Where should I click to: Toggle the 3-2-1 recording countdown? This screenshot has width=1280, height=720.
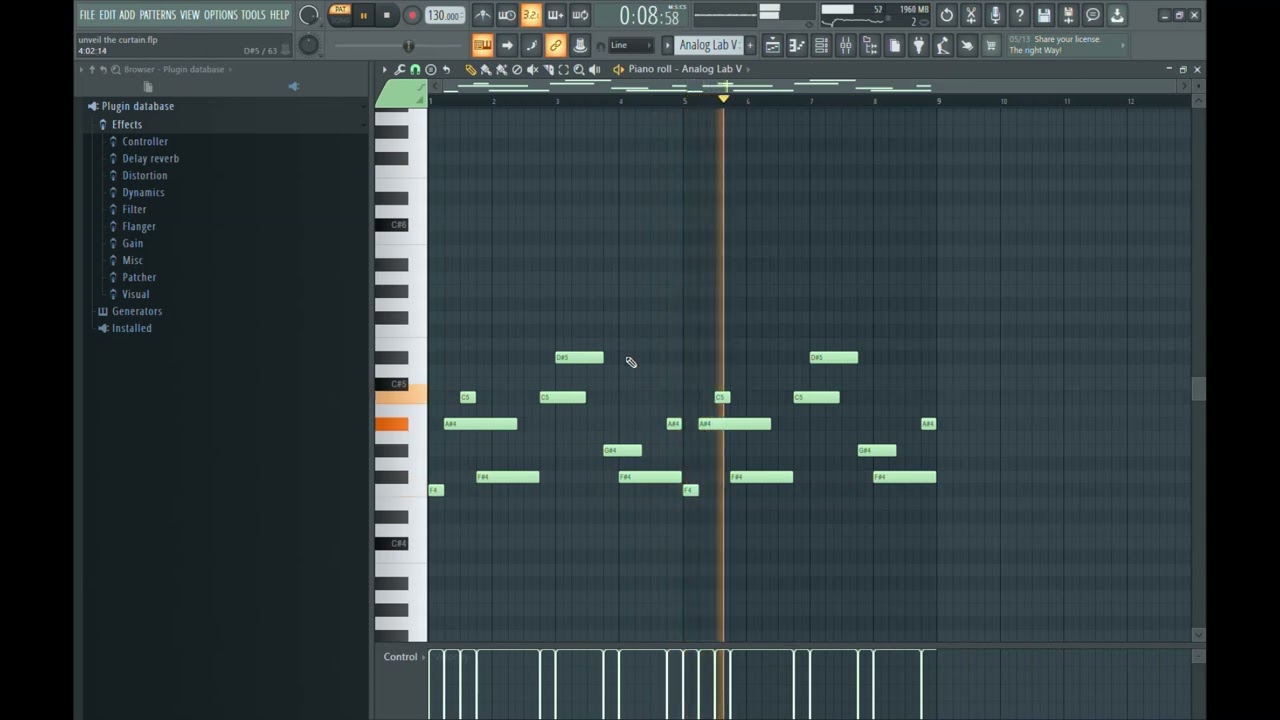click(x=531, y=15)
